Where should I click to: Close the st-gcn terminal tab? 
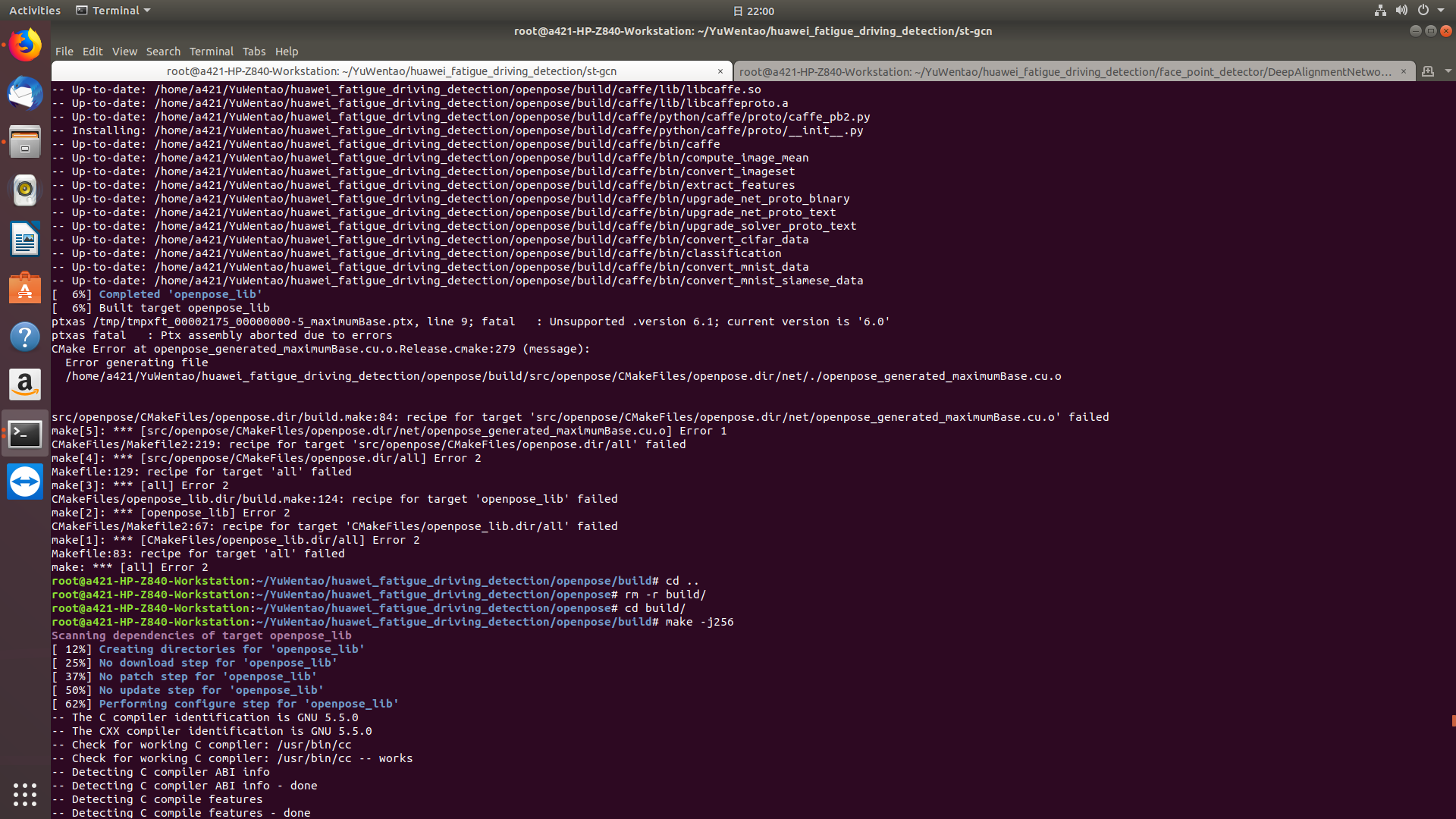click(720, 71)
